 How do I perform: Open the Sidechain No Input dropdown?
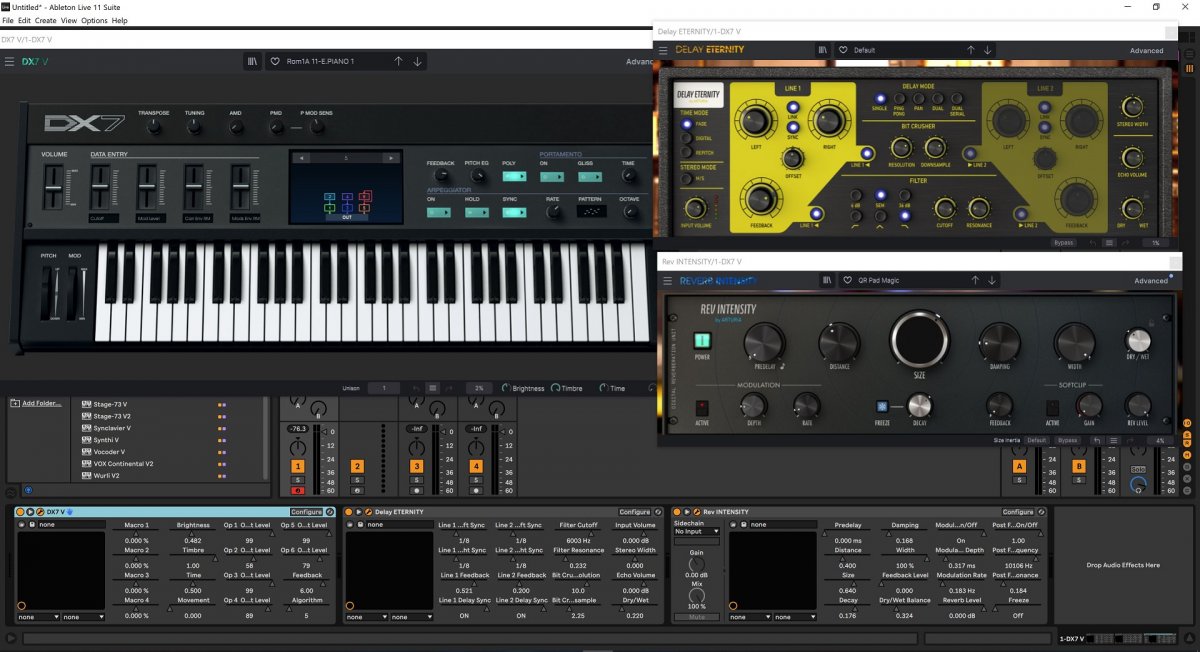pyautogui.click(x=696, y=531)
